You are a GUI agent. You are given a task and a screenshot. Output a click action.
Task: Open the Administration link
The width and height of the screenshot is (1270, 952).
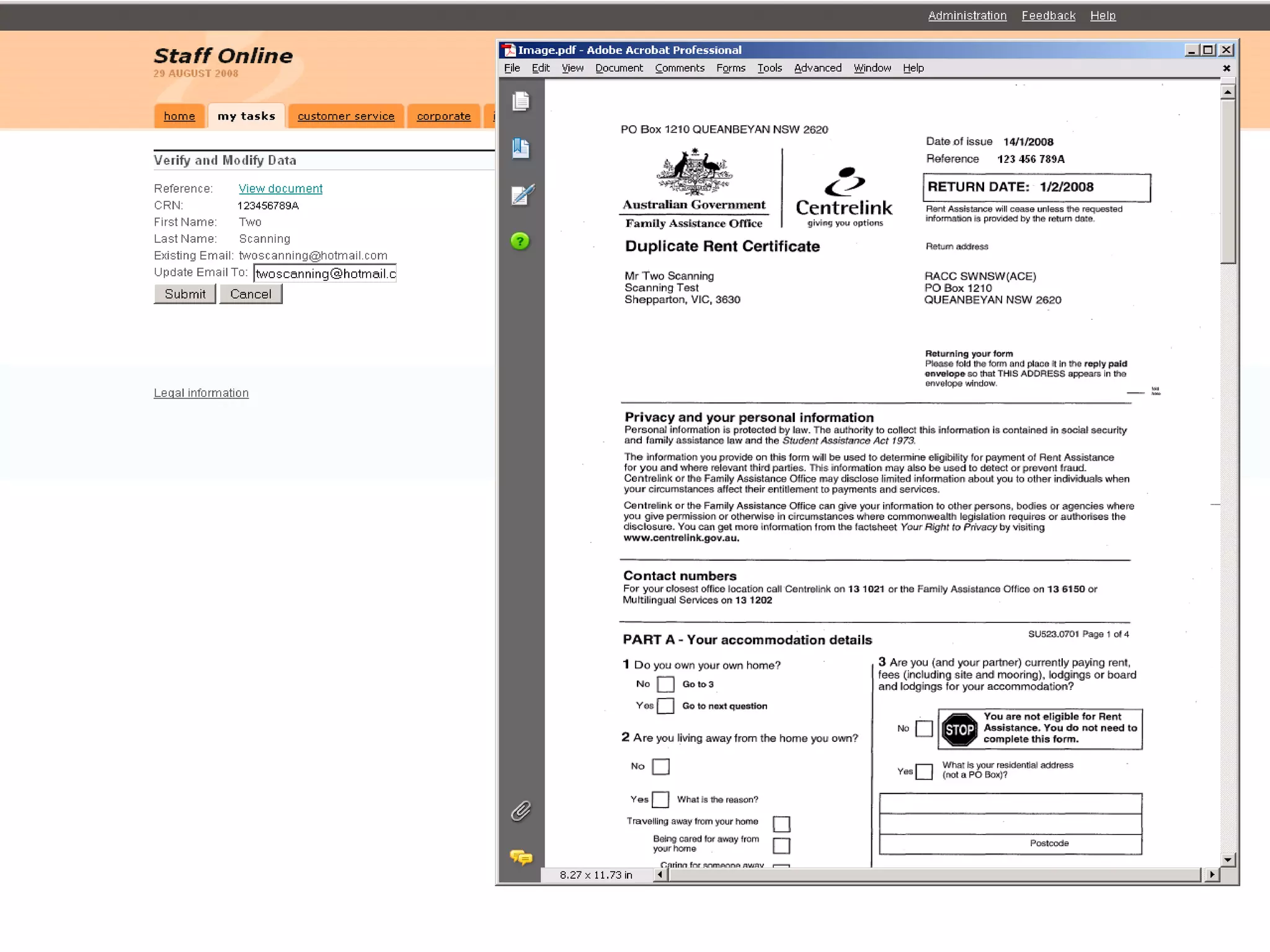point(967,15)
